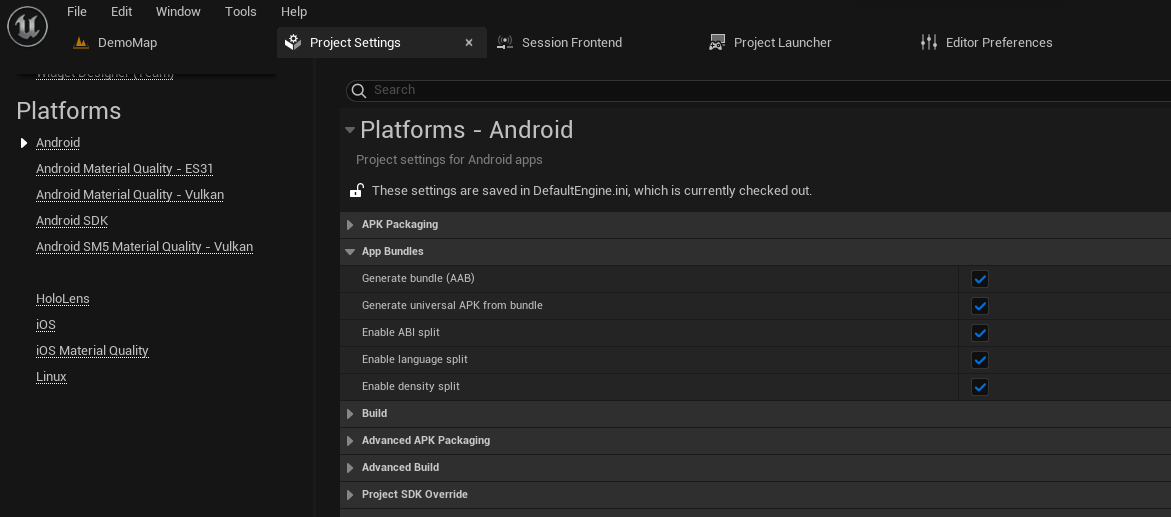Click the Editor Preferences sliders icon
1171x517 pixels.
tap(928, 43)
